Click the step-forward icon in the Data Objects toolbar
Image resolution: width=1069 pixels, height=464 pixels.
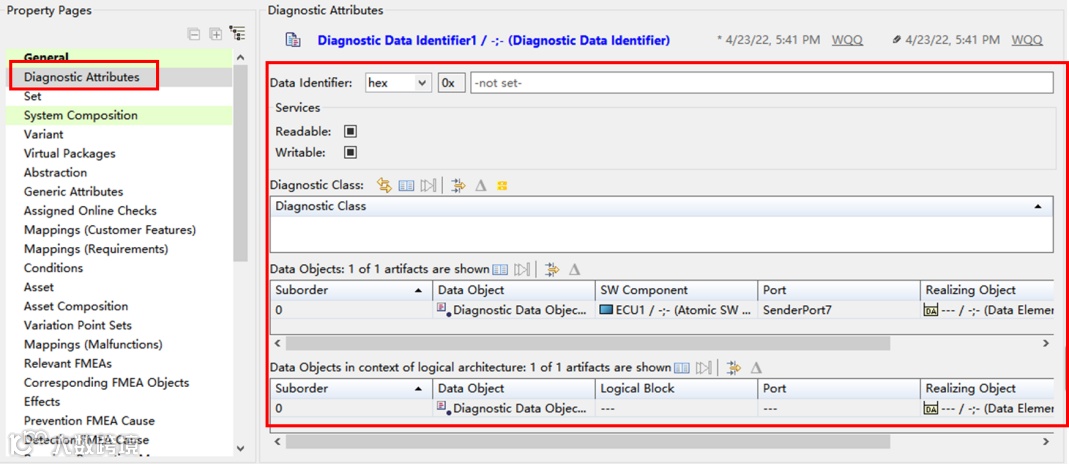[x=522, y=270]
